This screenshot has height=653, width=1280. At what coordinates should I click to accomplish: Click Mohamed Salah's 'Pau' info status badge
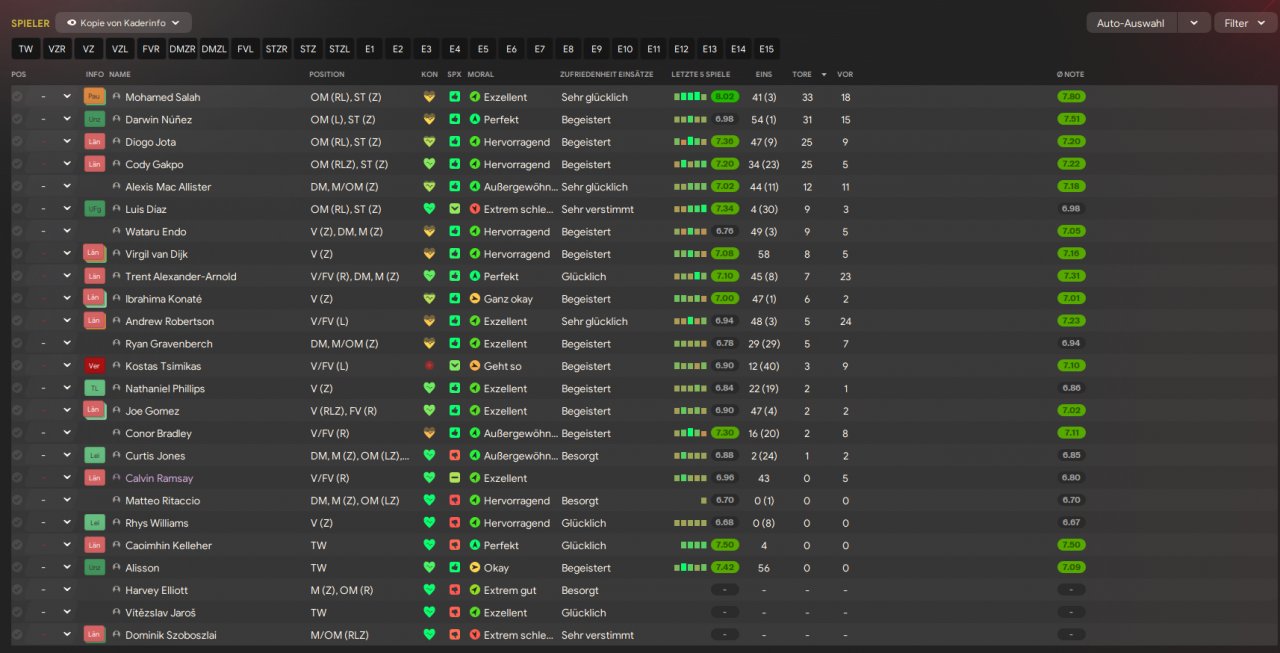click(94, 97)
